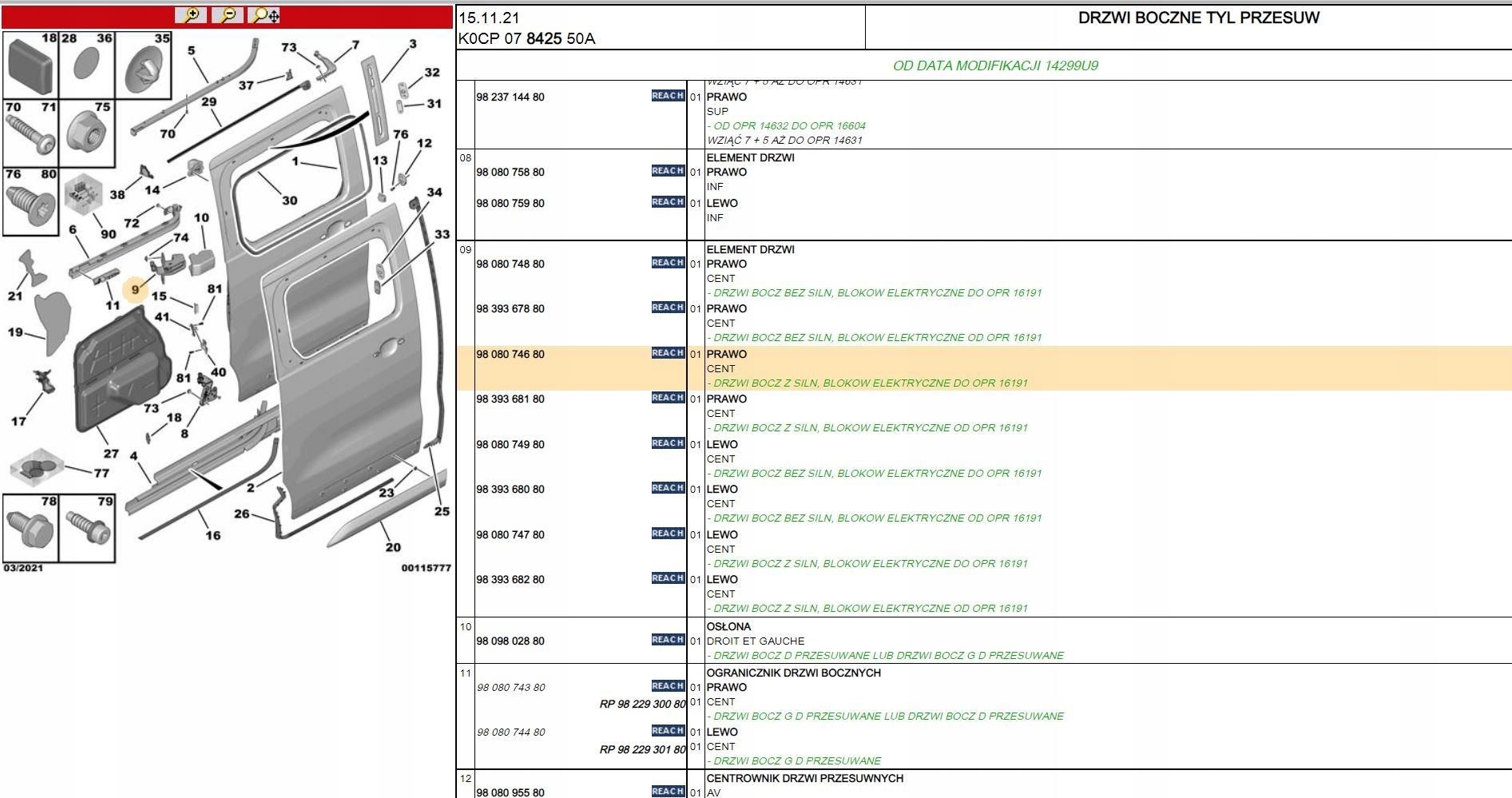Click the OSŁONA row part 98 098 028 80
1512x798 pixels.
point(510,641)
